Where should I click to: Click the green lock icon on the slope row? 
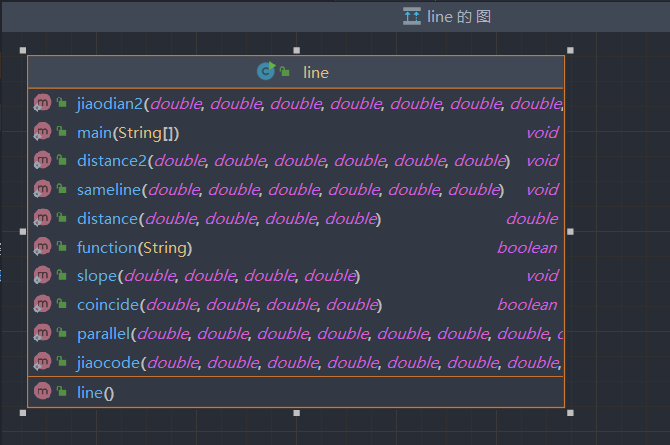62,275
